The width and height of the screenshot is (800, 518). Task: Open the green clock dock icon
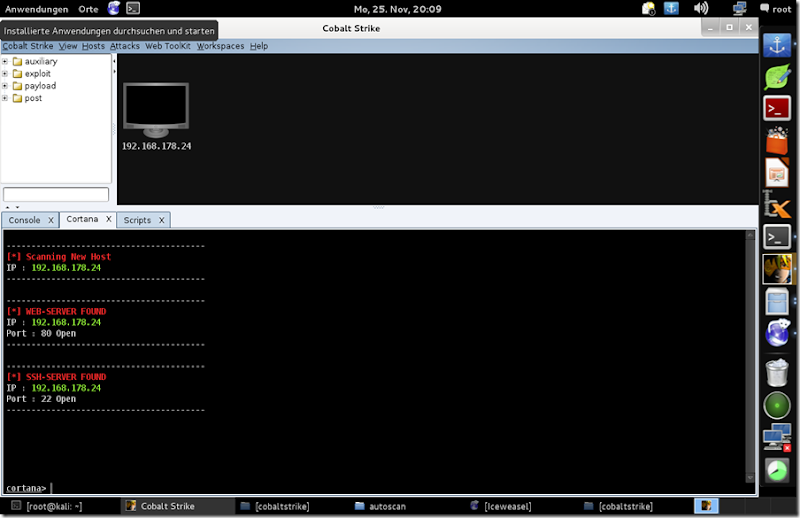point(777,470)
